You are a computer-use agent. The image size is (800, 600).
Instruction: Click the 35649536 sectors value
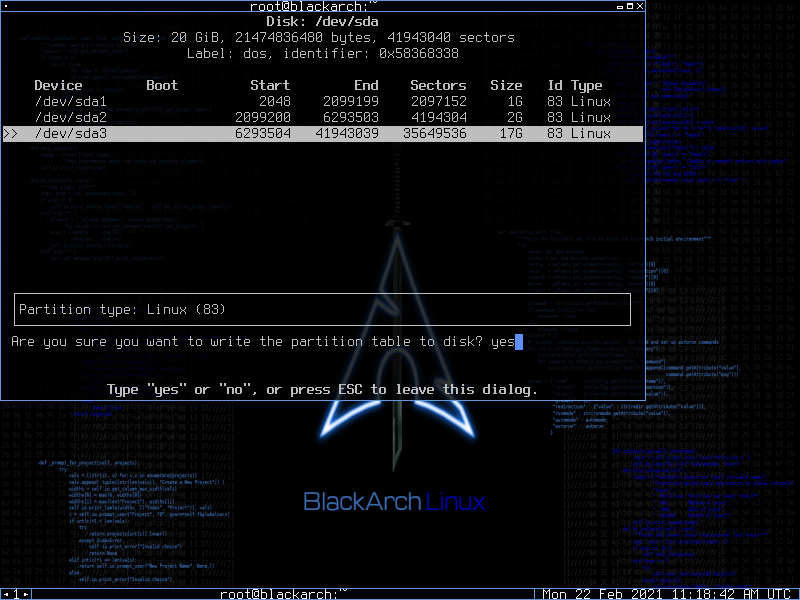(x=435, y=134)
